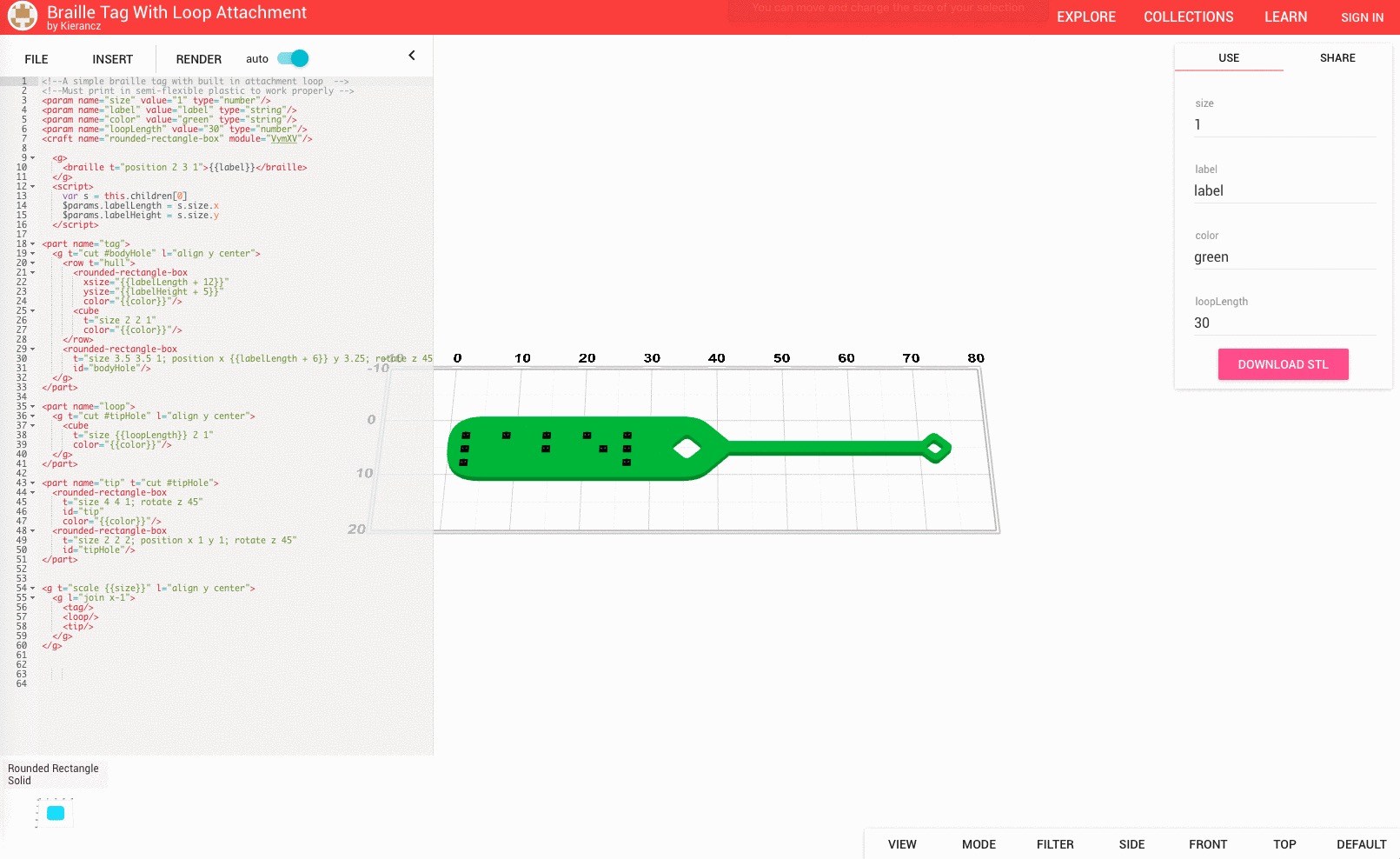Image resolution: width=1400 pixels, height=859 pixels.
Task: Open the INSERT menu
Action: [113, 59]
